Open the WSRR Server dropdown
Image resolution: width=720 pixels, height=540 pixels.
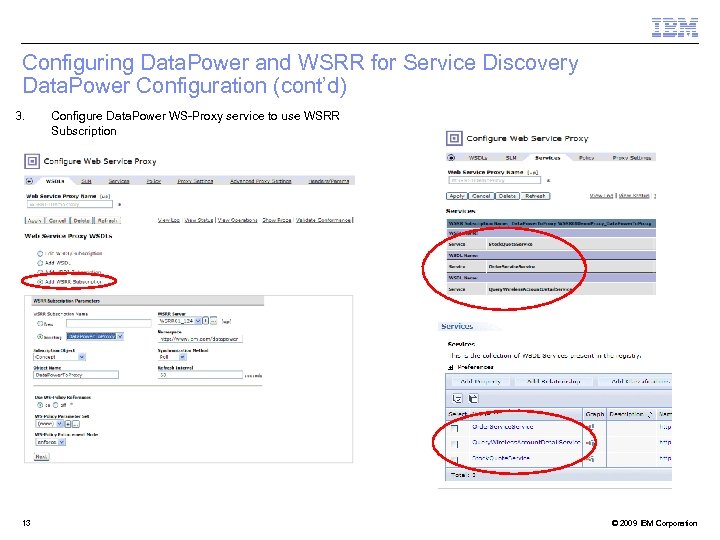(x=180, y=321)
